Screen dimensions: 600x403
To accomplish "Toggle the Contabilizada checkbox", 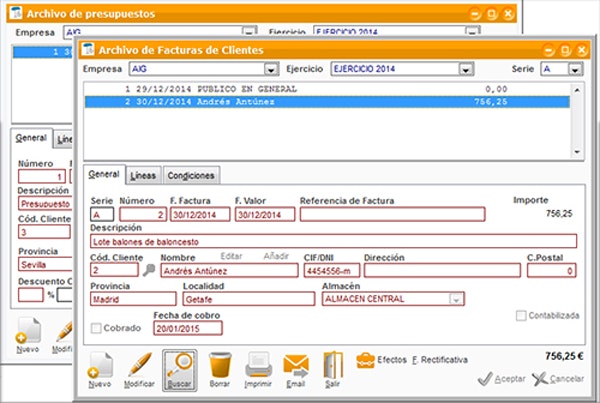I will pyautogui.click(x=521, y=316).
